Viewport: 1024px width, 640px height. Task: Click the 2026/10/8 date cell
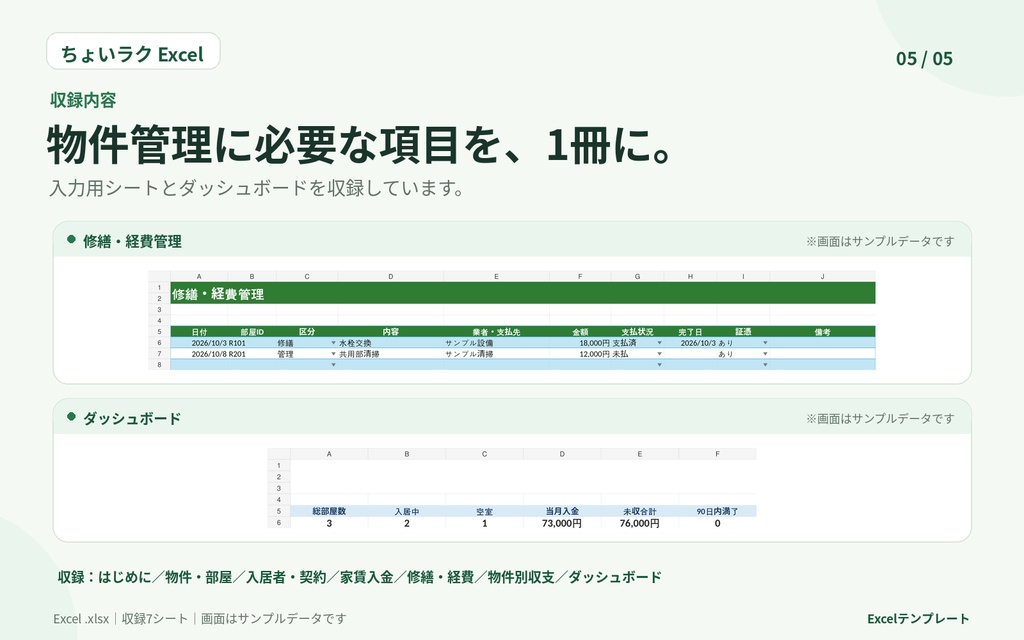[199, 354]
